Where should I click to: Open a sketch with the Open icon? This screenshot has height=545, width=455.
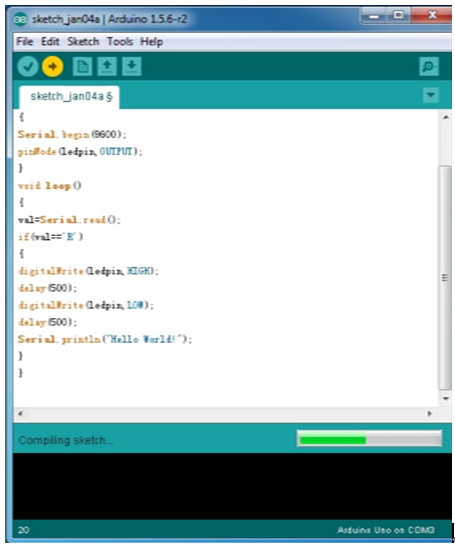[x=107, y=66]
